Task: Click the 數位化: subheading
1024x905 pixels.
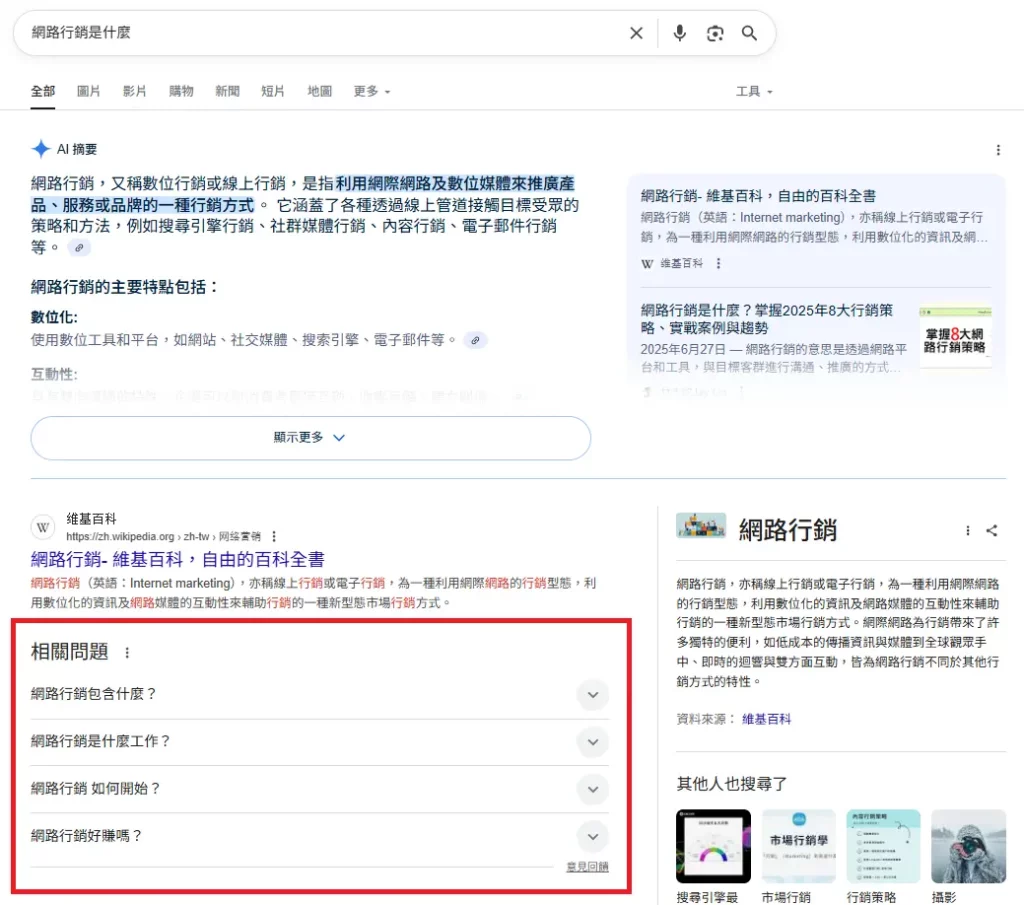Action: click(x=54, y=317)
